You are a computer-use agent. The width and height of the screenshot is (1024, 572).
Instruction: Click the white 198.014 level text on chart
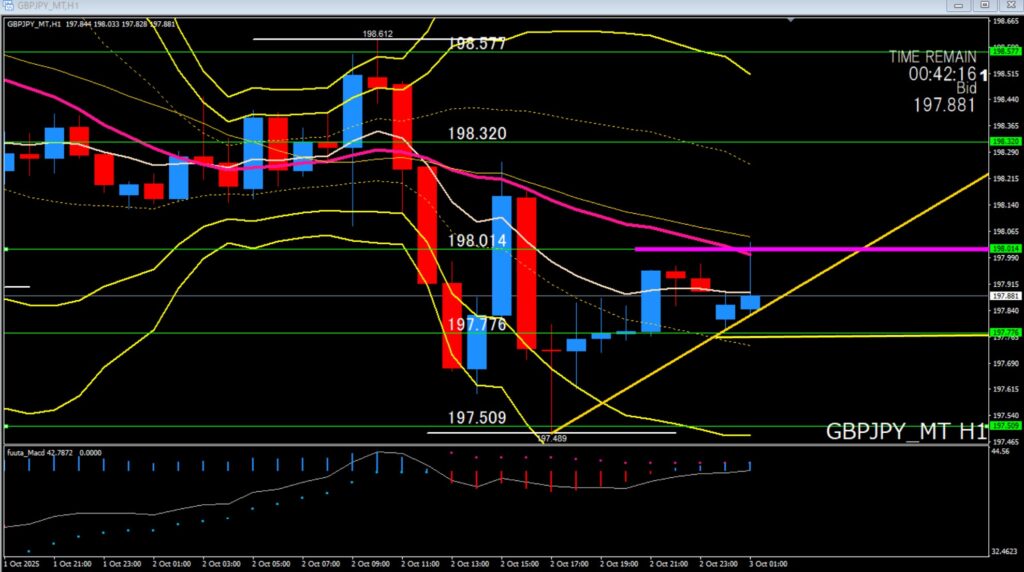tap(477, 241)
